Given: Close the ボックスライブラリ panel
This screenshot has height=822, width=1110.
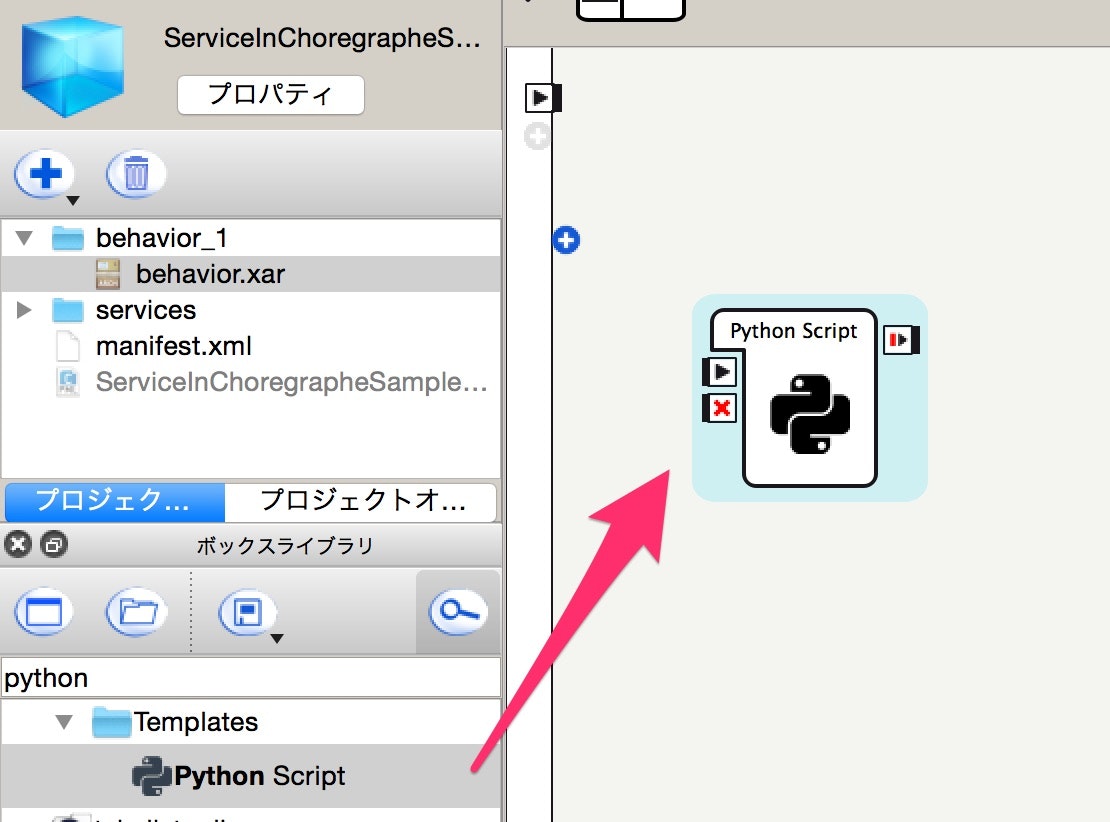Looking at the screenshot, I should (18, 544).
